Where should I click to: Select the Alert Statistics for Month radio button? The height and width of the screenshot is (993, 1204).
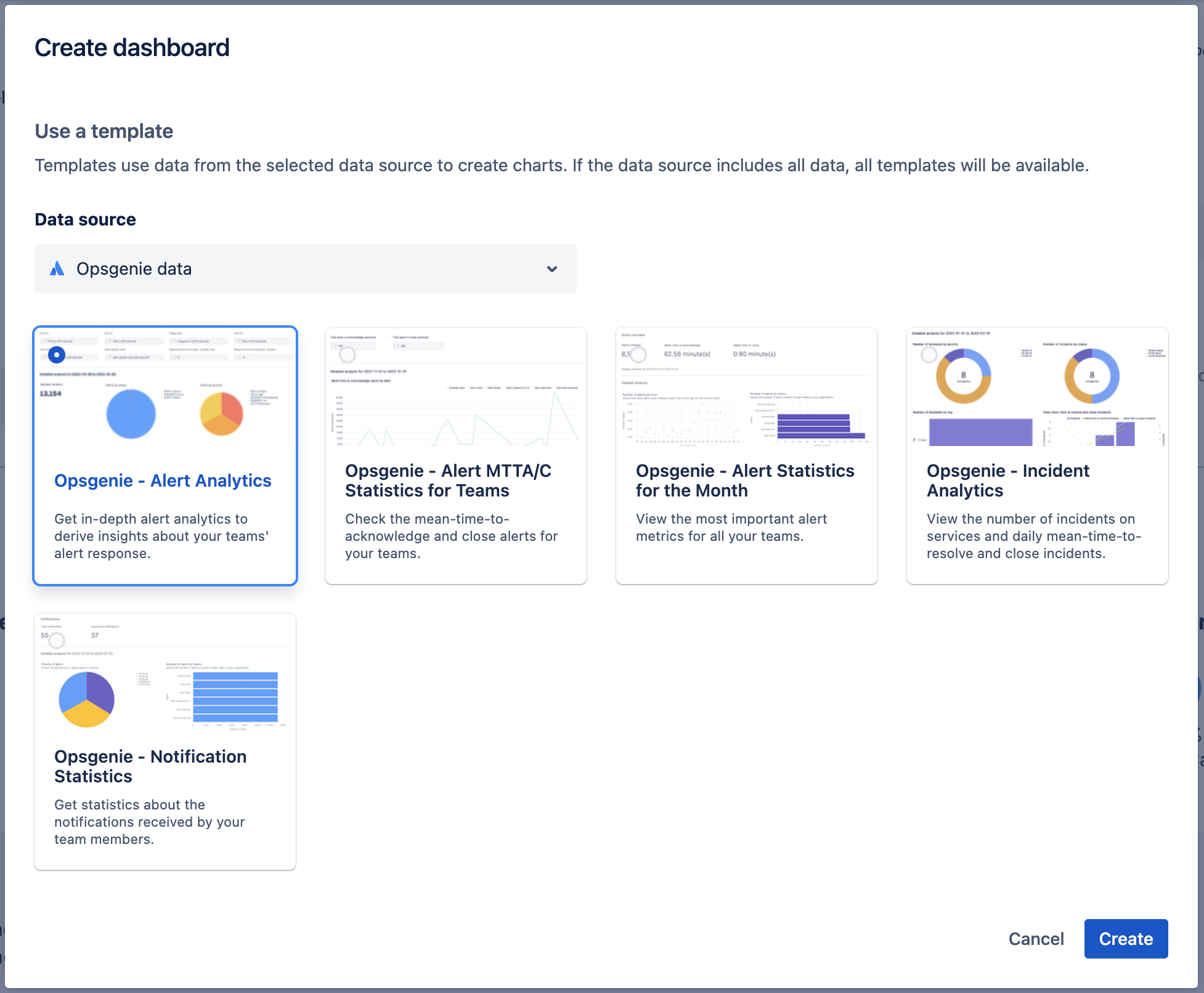pos(638,355)
